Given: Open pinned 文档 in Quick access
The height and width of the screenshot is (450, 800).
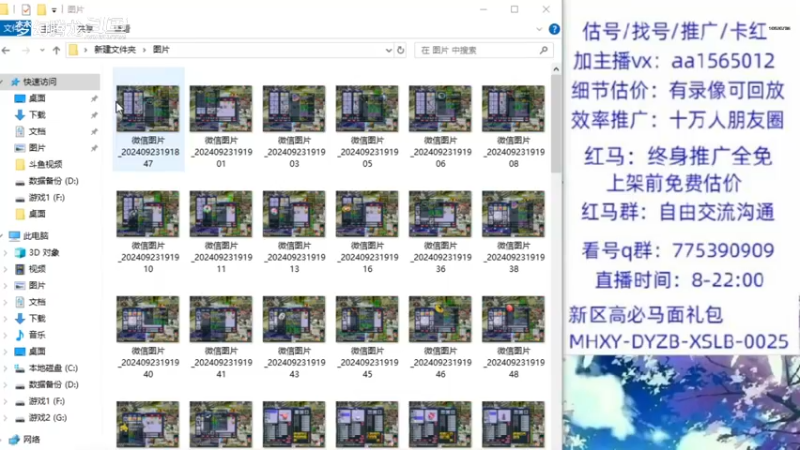Looking at the screenshot, I should [37, 131].
